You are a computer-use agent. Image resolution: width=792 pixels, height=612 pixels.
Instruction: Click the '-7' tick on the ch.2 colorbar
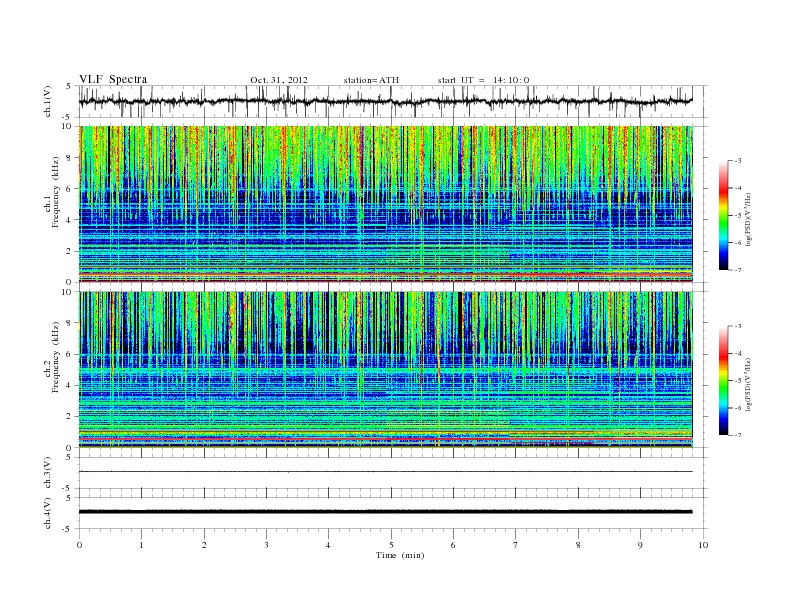(738, 435)
